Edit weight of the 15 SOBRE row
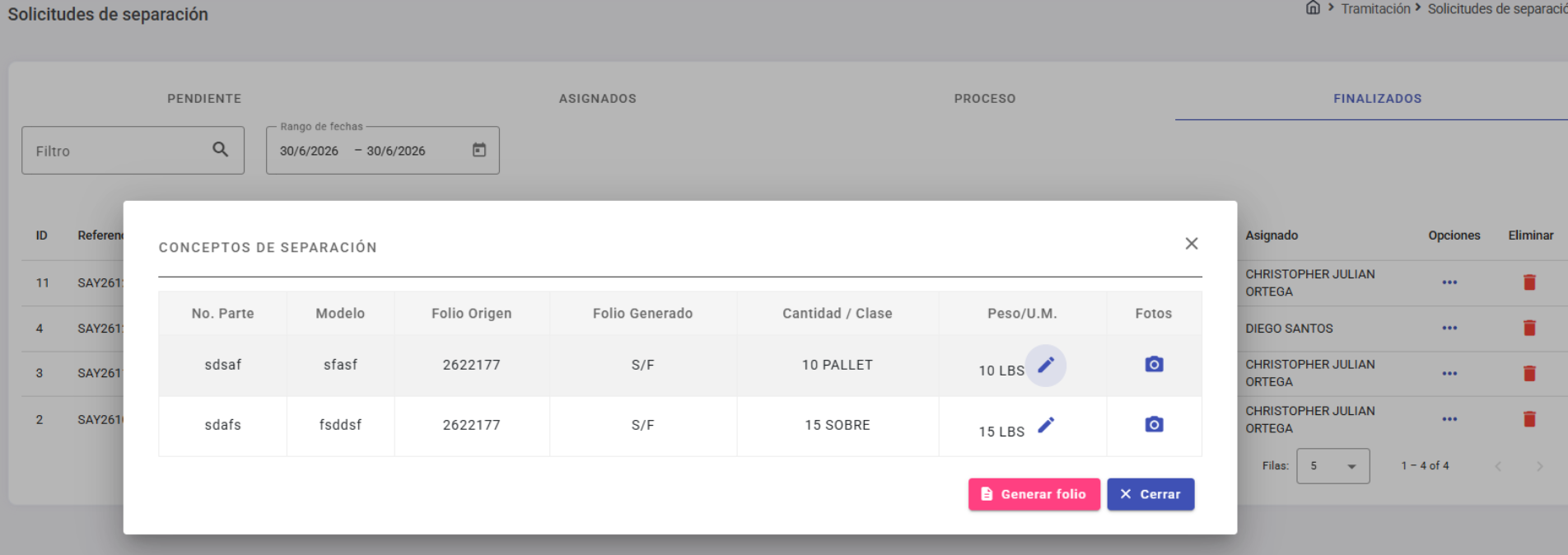 (x=1046, y=425)
